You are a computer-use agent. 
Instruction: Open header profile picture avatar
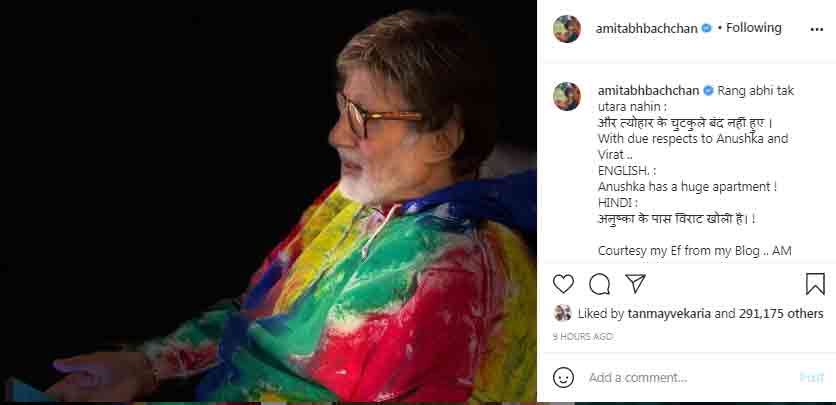[567, 28]
